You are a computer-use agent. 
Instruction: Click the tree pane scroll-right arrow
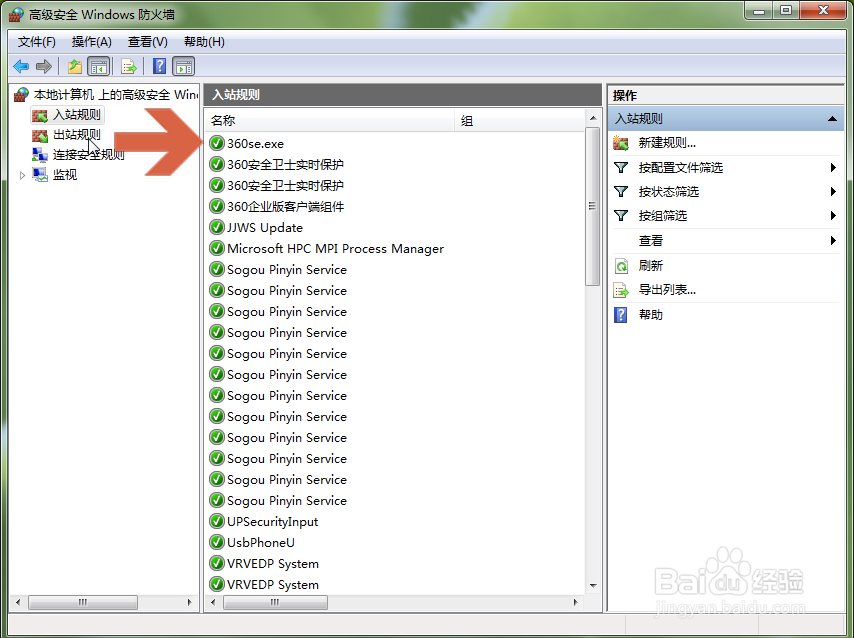[x=190, y=602]
